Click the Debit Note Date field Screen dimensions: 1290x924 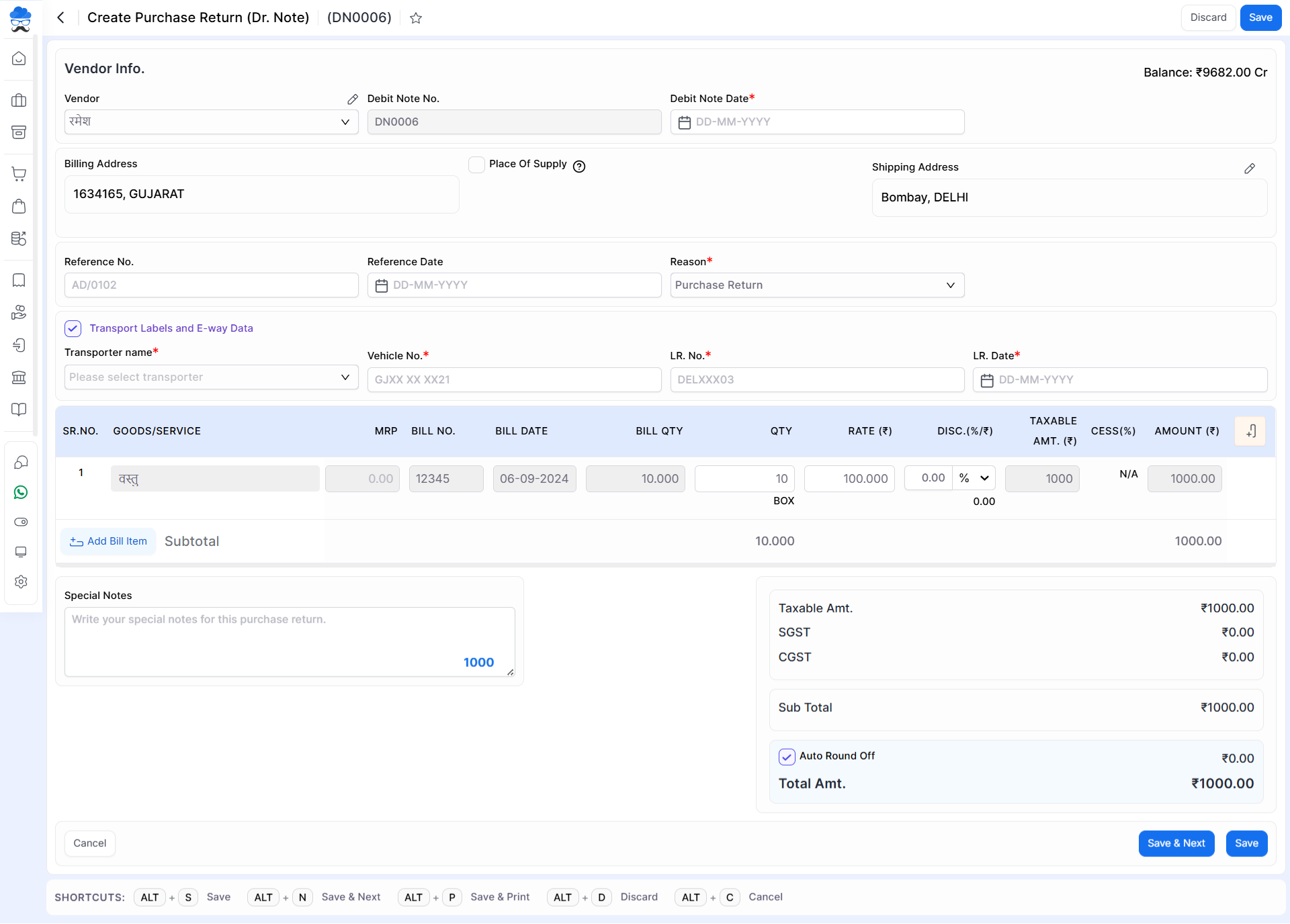coord(817,122)
